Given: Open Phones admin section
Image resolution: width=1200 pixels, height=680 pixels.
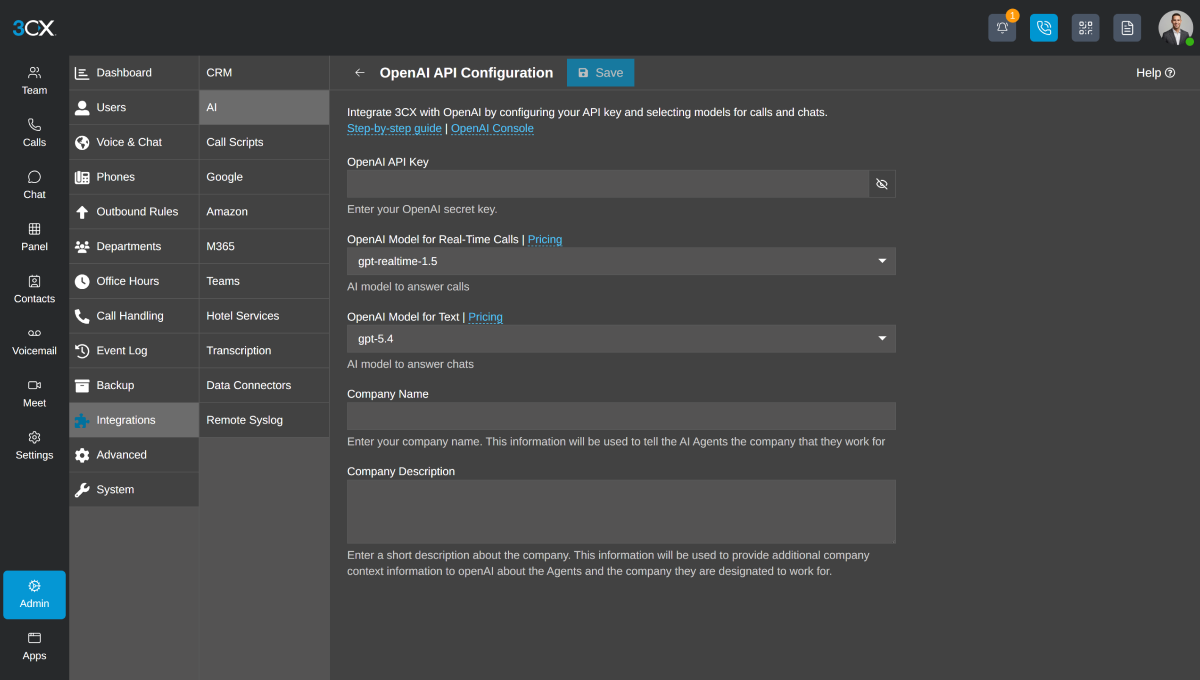Looking at the screenshot, I should [134, 177].
